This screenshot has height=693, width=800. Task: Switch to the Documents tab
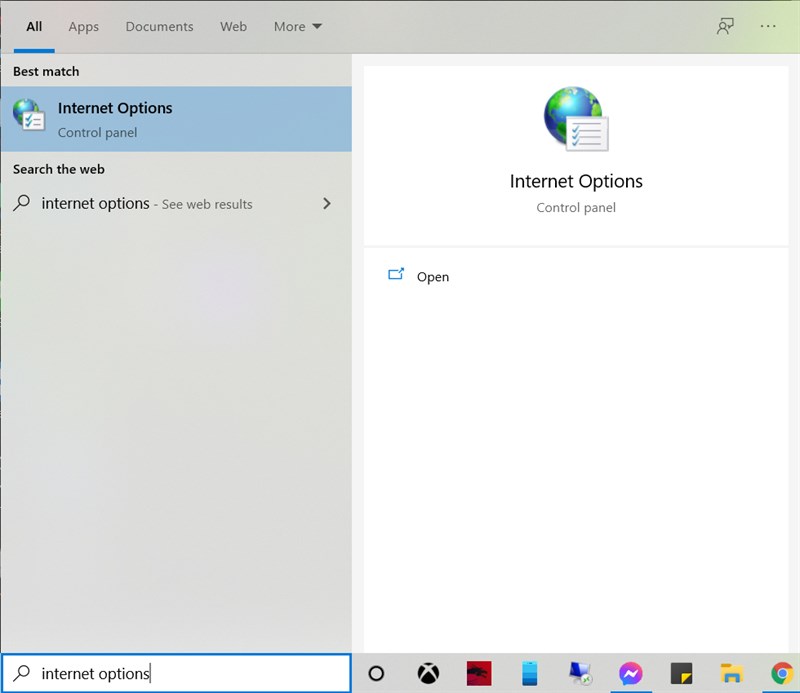159,27
